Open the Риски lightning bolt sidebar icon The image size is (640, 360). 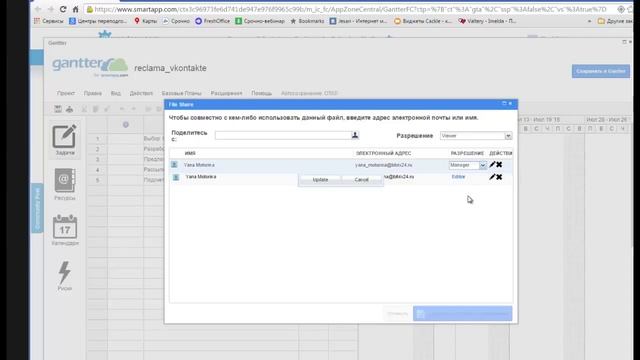[x=64, y=276]
